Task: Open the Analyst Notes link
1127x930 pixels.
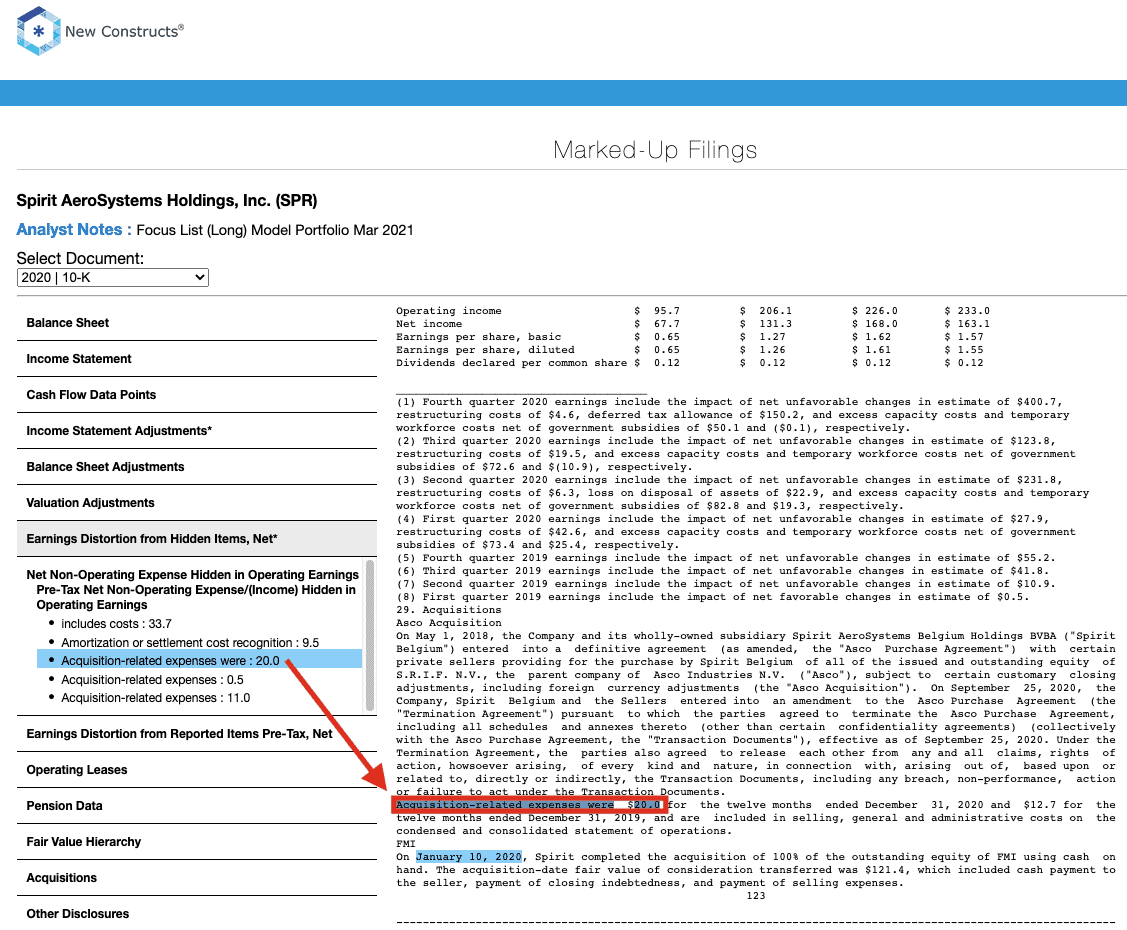Action: coord(74,229)
